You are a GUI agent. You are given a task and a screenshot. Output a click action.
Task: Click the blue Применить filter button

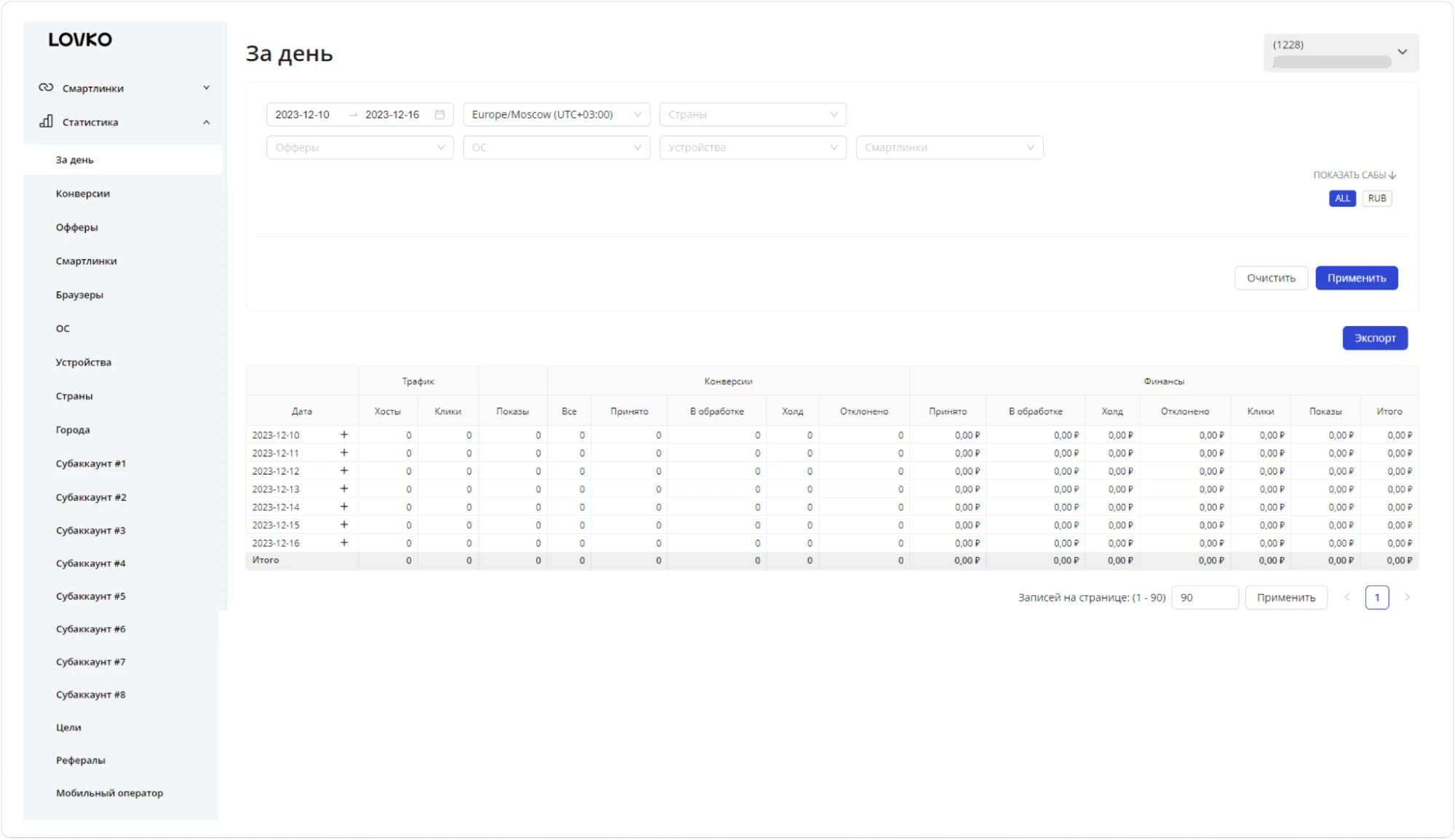tap(1357, 278)
